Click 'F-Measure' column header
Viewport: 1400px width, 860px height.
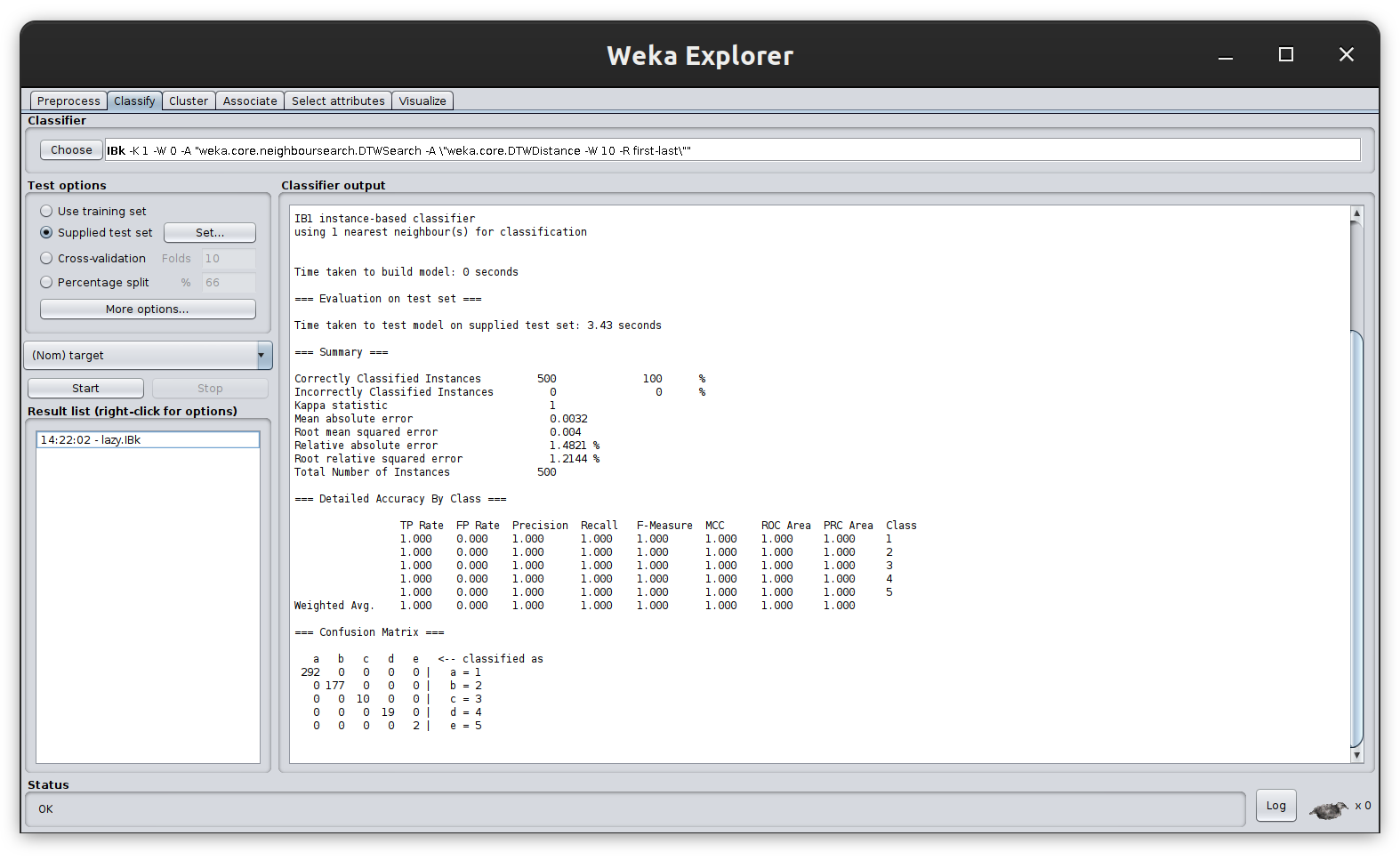tap(664, 526)
